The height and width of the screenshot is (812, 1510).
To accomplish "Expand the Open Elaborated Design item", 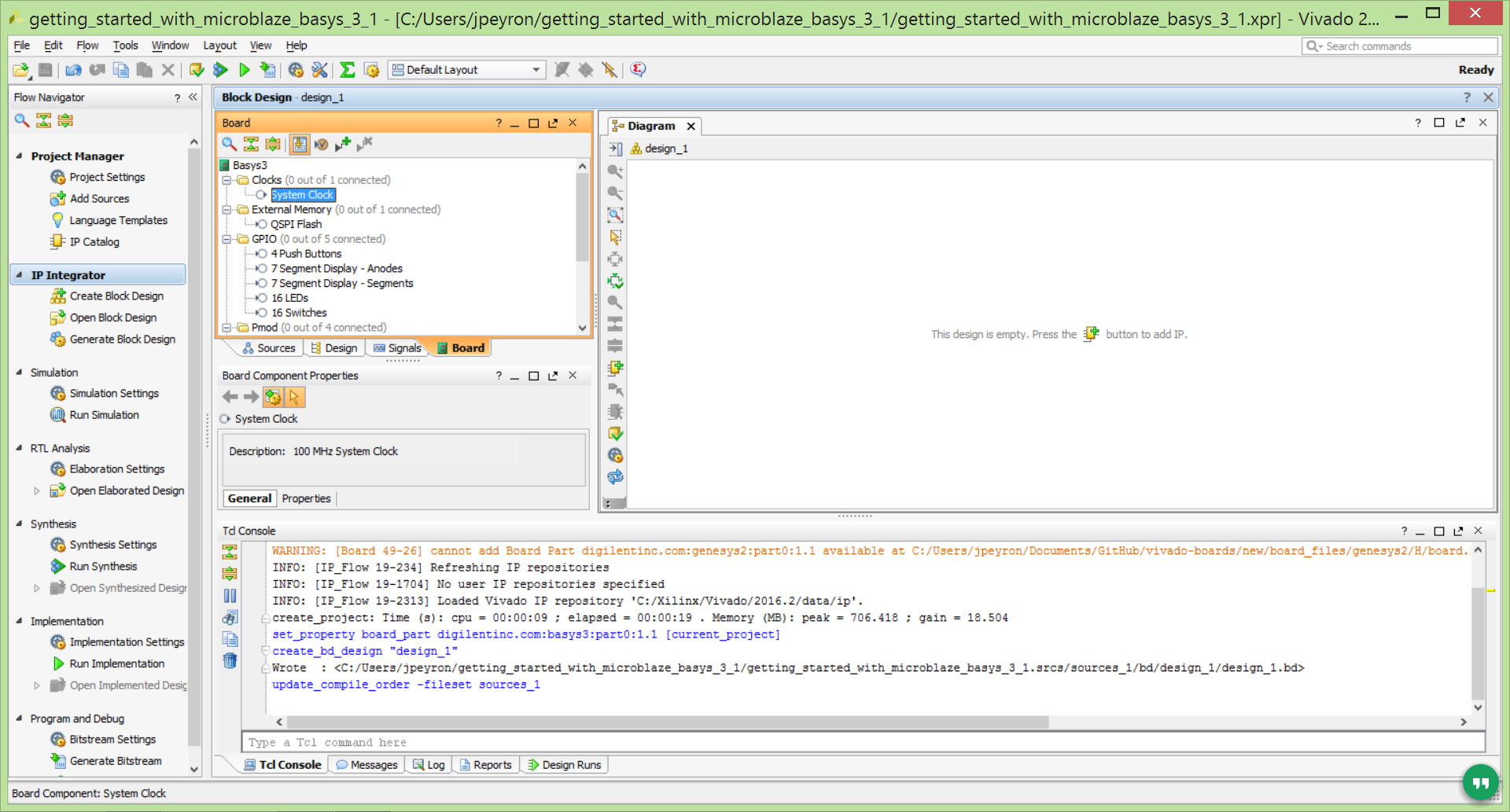I will [36, 491].
